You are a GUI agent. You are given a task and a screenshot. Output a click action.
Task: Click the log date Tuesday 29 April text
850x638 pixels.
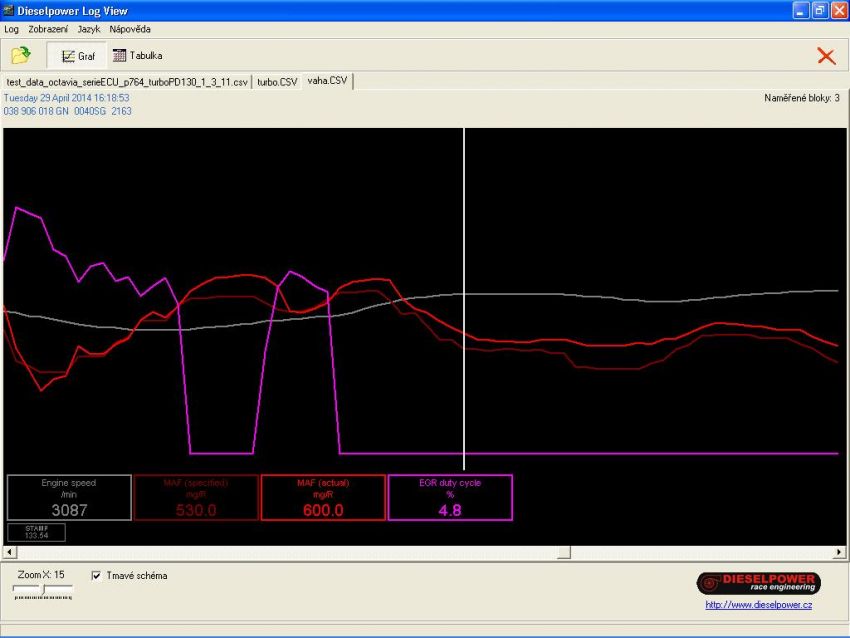(x=67, y=98)
